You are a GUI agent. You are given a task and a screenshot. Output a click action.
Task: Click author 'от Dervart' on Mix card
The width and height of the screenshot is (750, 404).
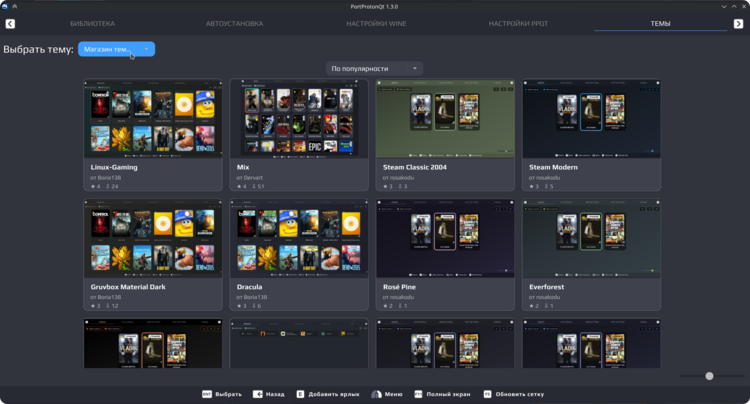click(249, 177)
